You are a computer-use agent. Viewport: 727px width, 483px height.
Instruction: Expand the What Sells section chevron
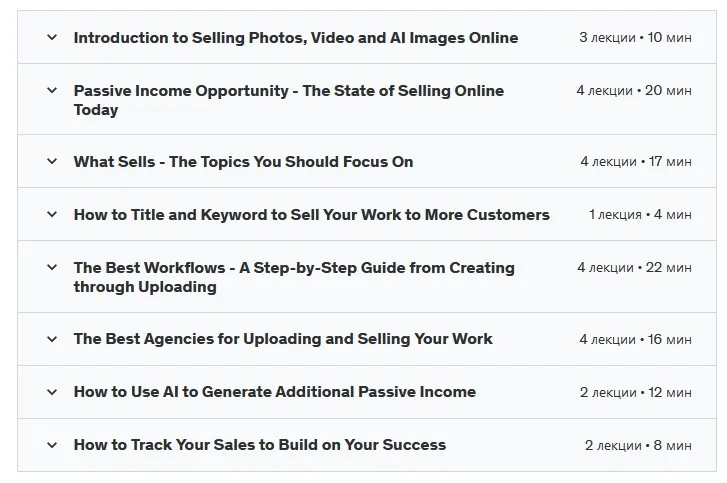click(52, 161)
